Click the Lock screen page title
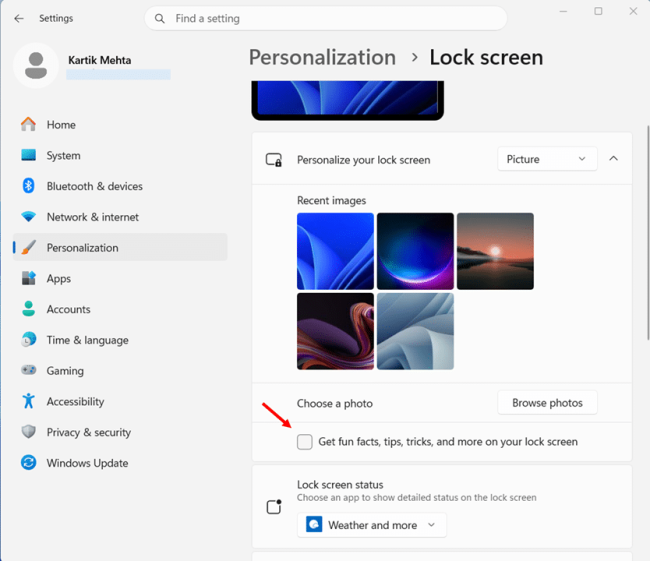650x561 pixels. [x=486, y=57]
